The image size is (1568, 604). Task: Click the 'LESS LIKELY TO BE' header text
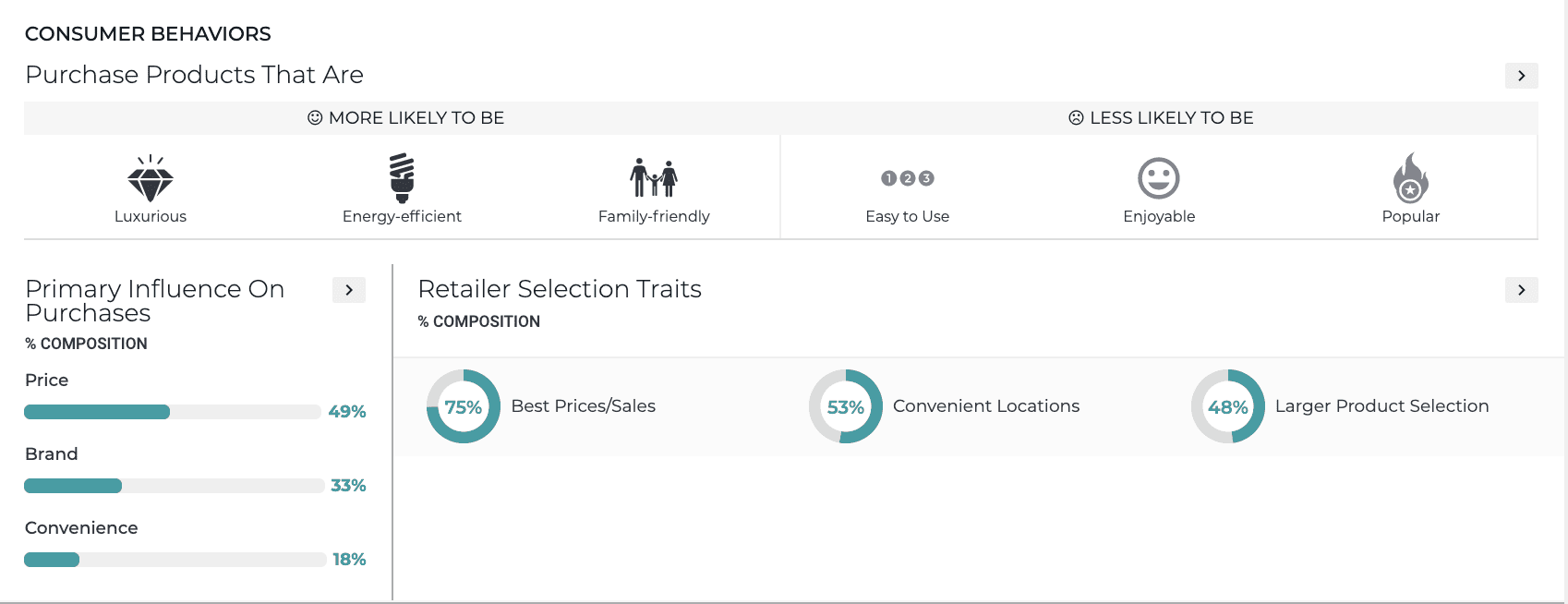1172,118
